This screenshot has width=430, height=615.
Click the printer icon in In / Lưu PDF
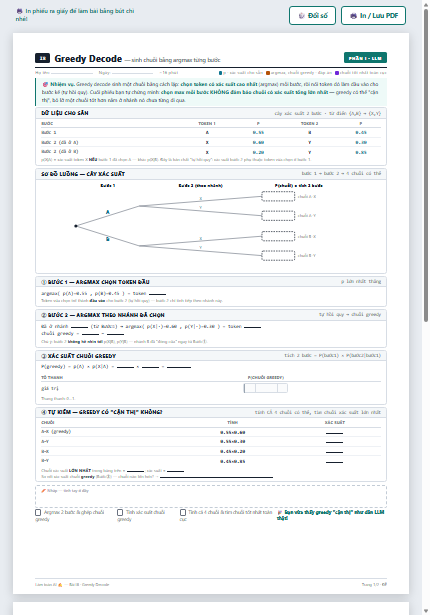click(x=353, y=16)
